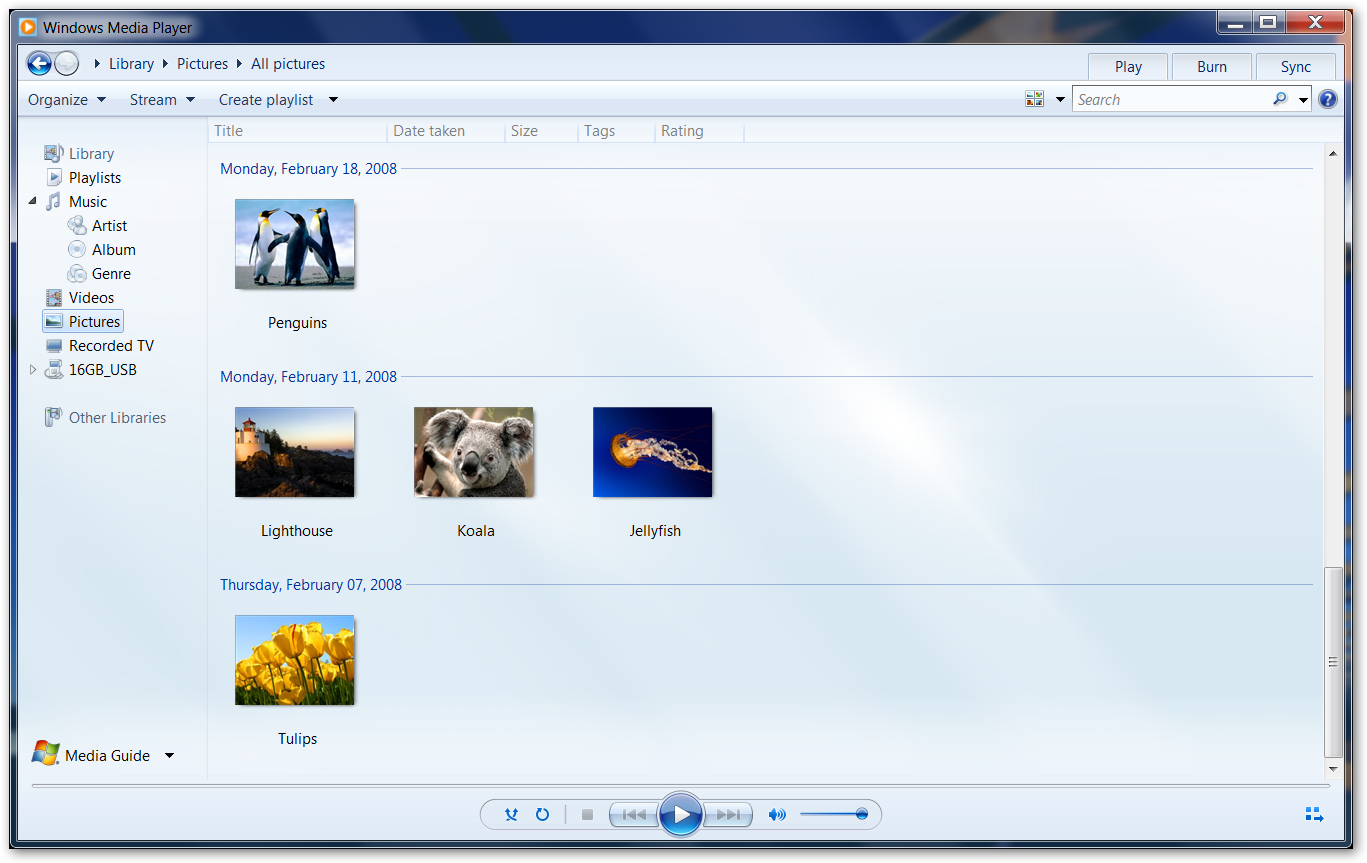The width and height of the screenshot is (1367, 863).
Task: Click Library in the breadcrumb path
Action: tap(131, 64)
